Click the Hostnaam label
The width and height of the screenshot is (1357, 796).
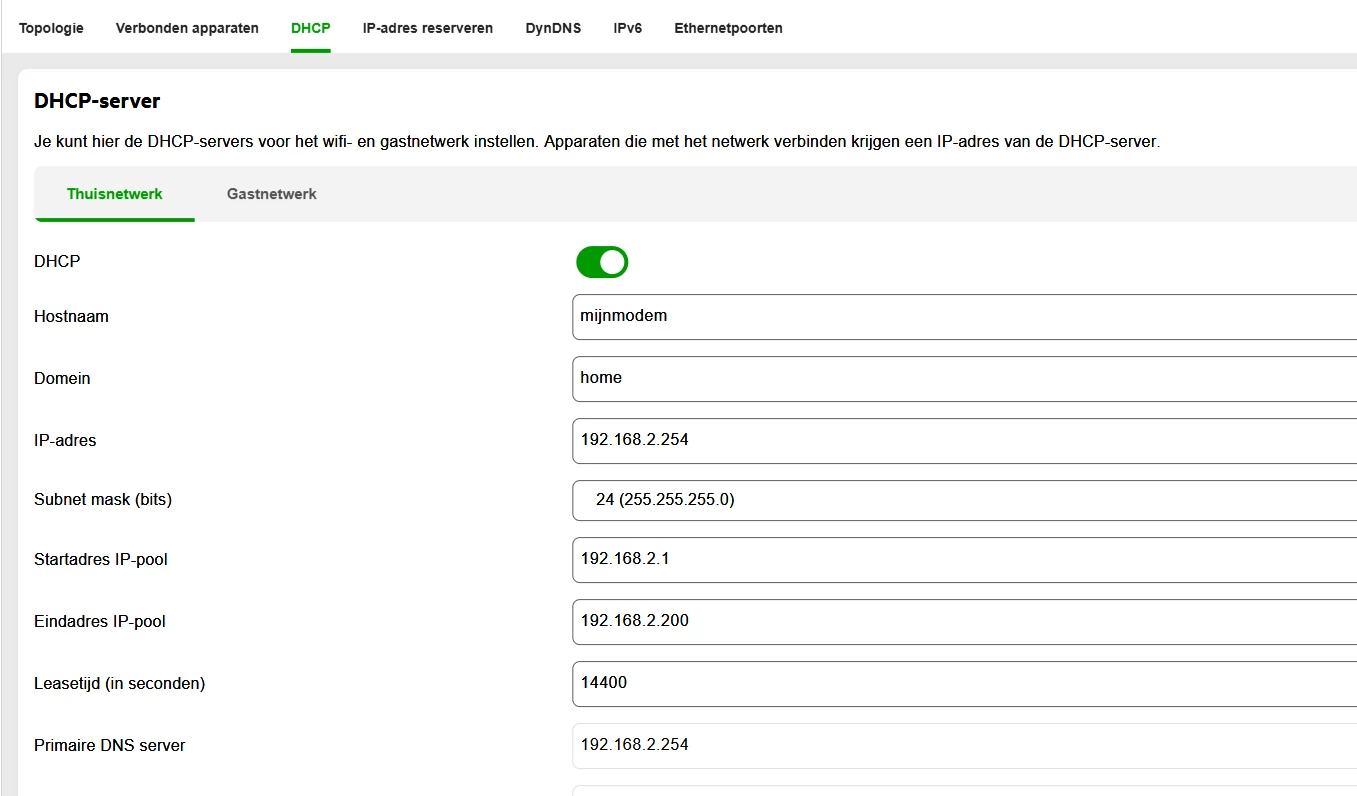tap(71, 317)
